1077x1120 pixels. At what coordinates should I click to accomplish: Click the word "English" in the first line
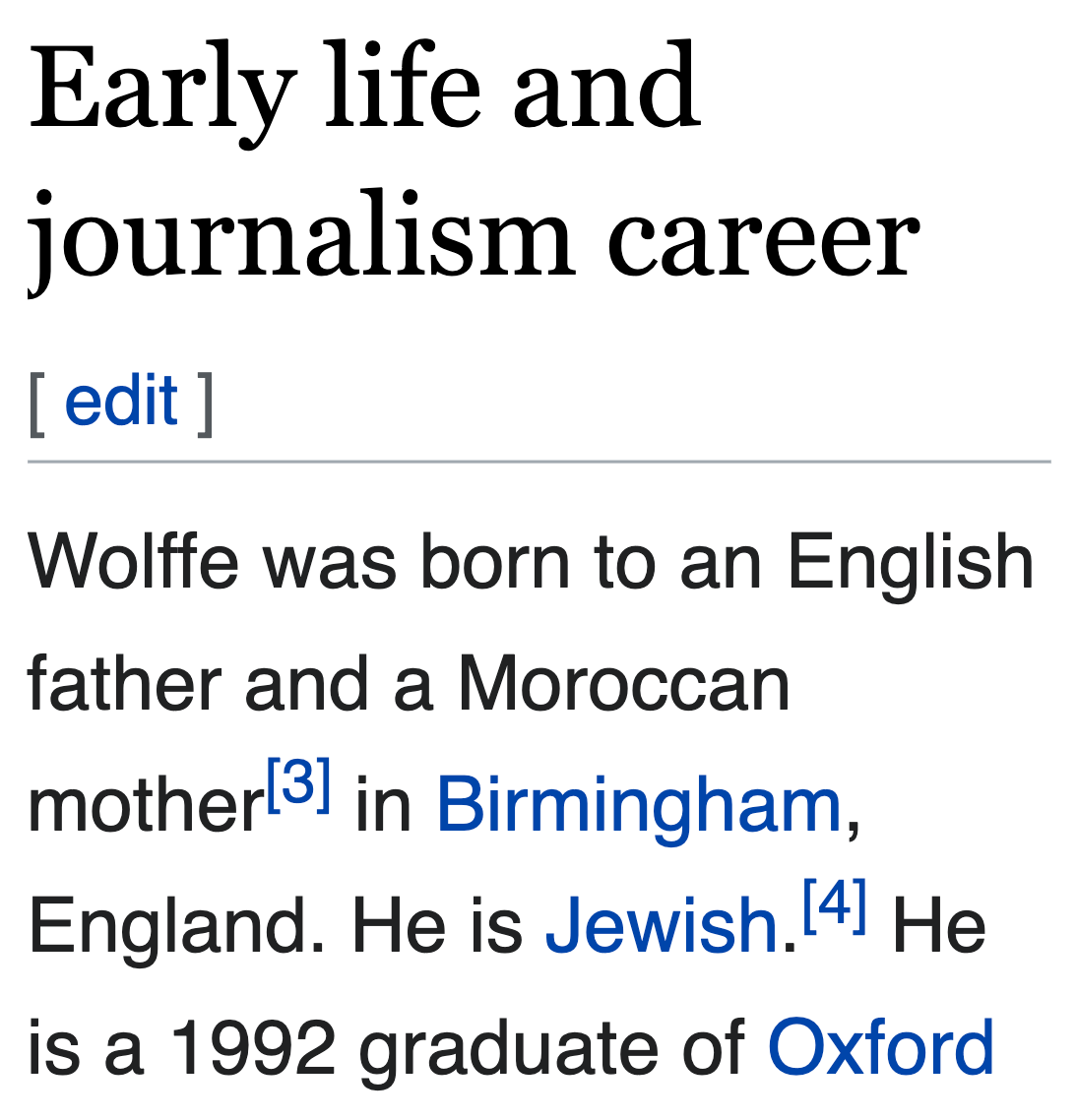point(910,563)
